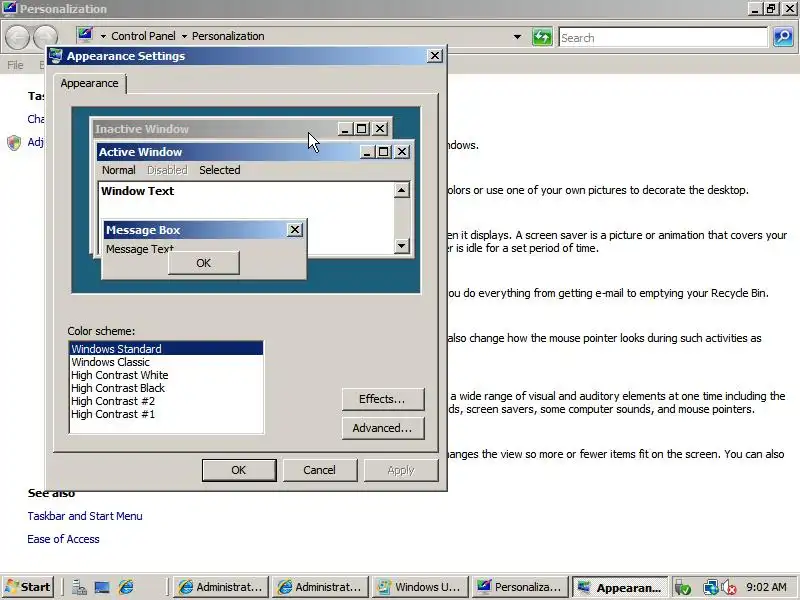This screenshot has width=800, height=600.
Task: Click the address bar control panel icon
Action: 85,35
